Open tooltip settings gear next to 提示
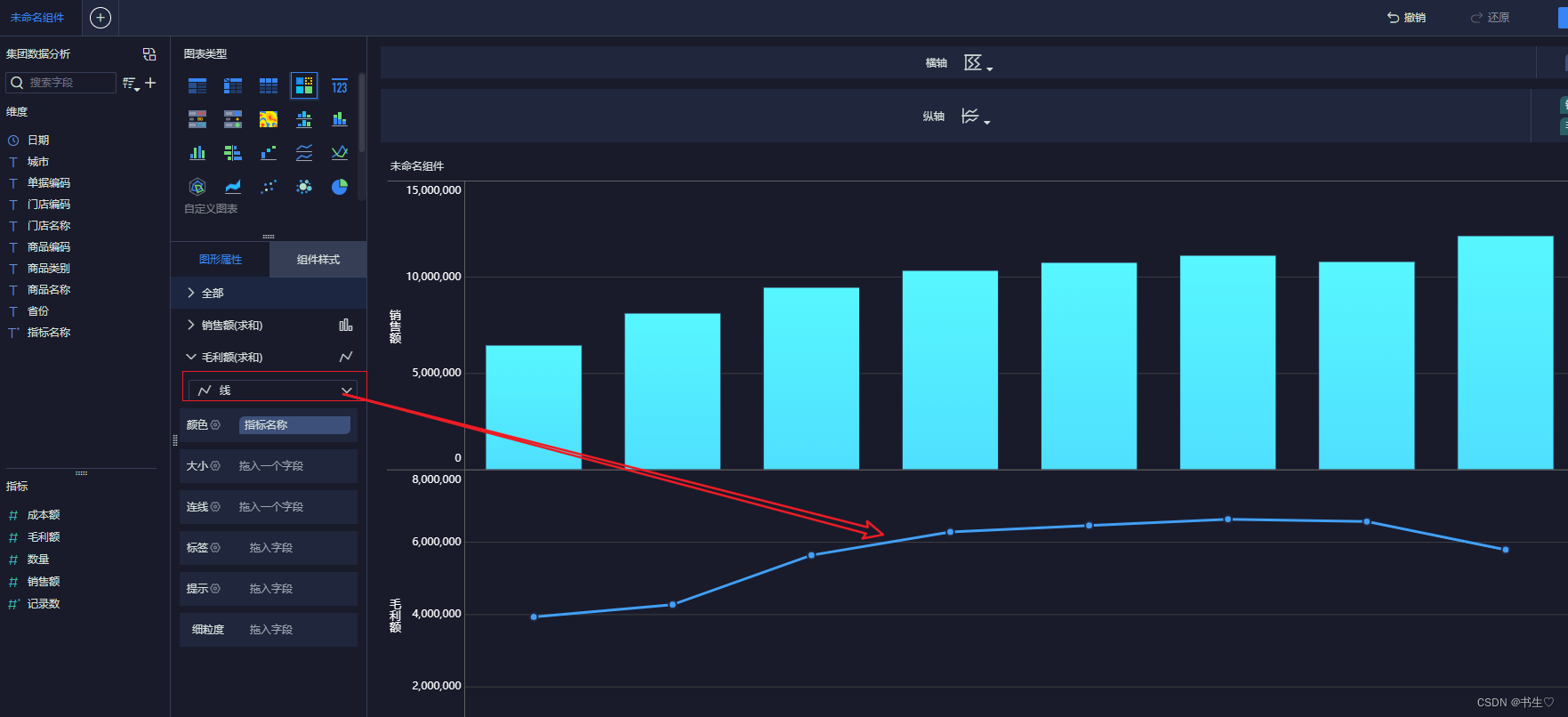 click(215, 589)
